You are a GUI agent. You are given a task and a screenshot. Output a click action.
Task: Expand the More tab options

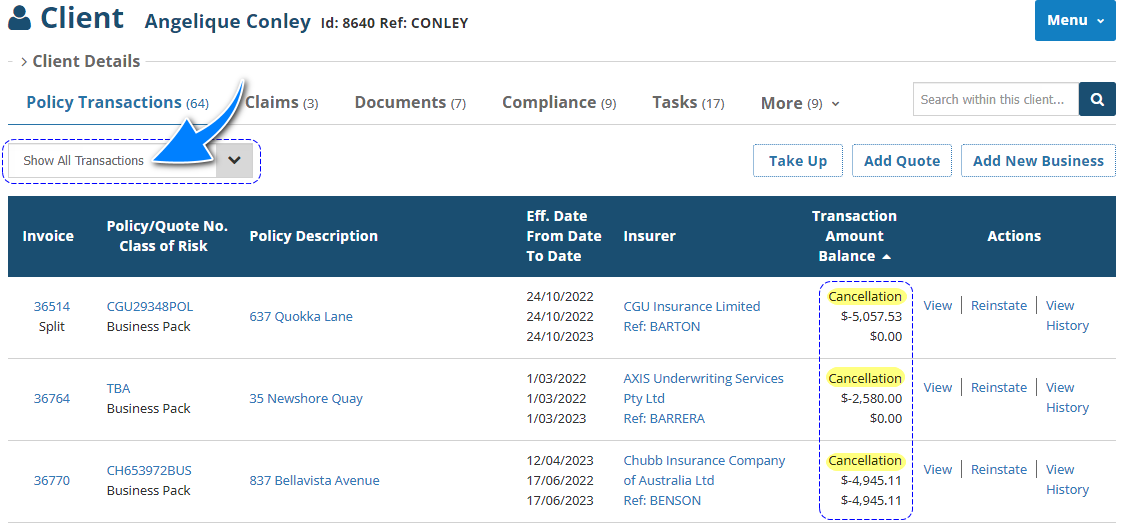[800, 103]
